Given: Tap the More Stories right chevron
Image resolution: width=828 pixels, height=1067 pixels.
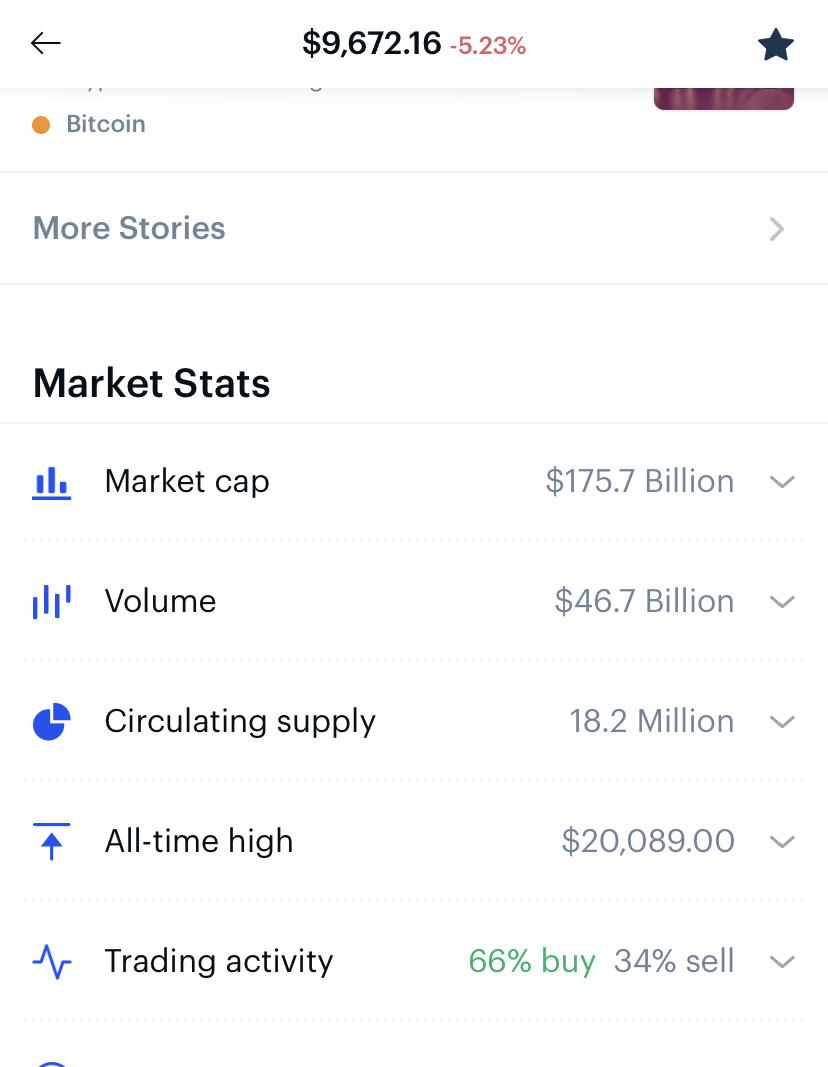Looking at the screenshot, I should (x=777, y=229).
